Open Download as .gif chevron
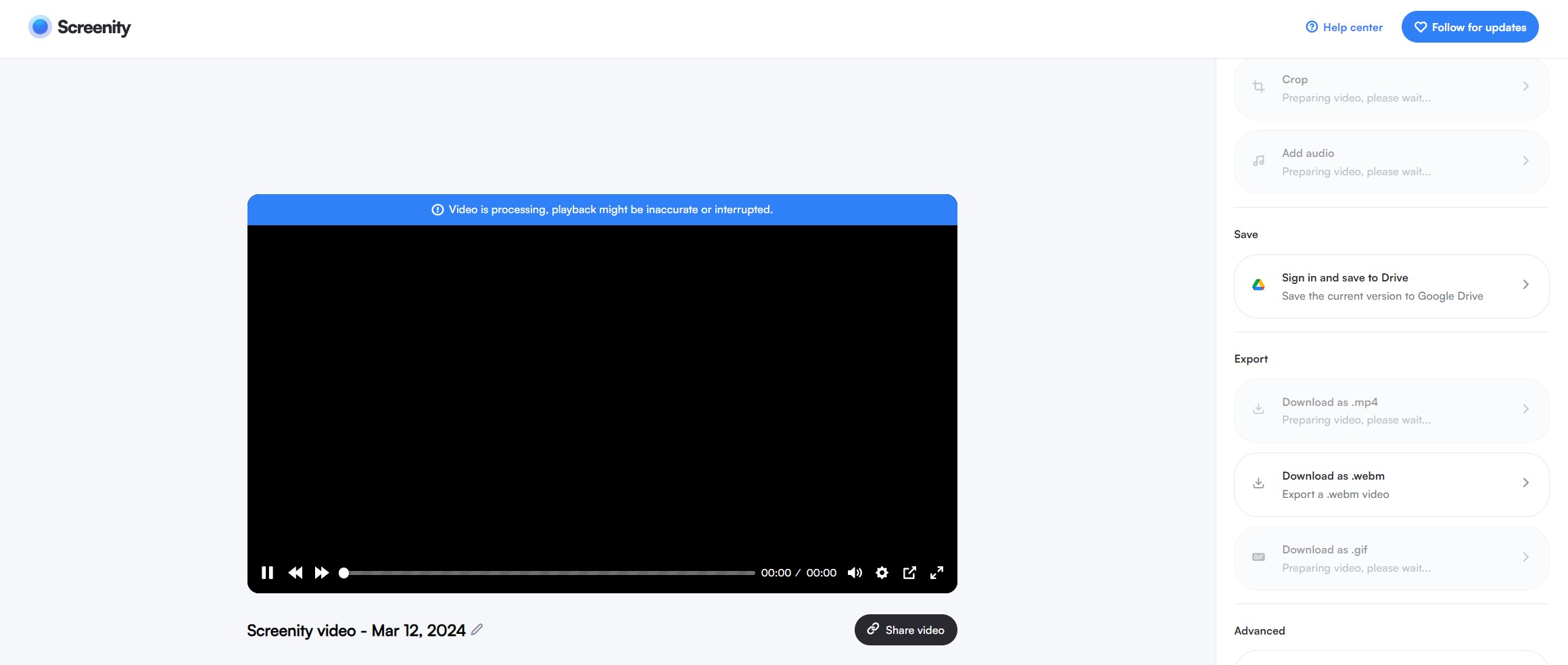 (1525, 557)
